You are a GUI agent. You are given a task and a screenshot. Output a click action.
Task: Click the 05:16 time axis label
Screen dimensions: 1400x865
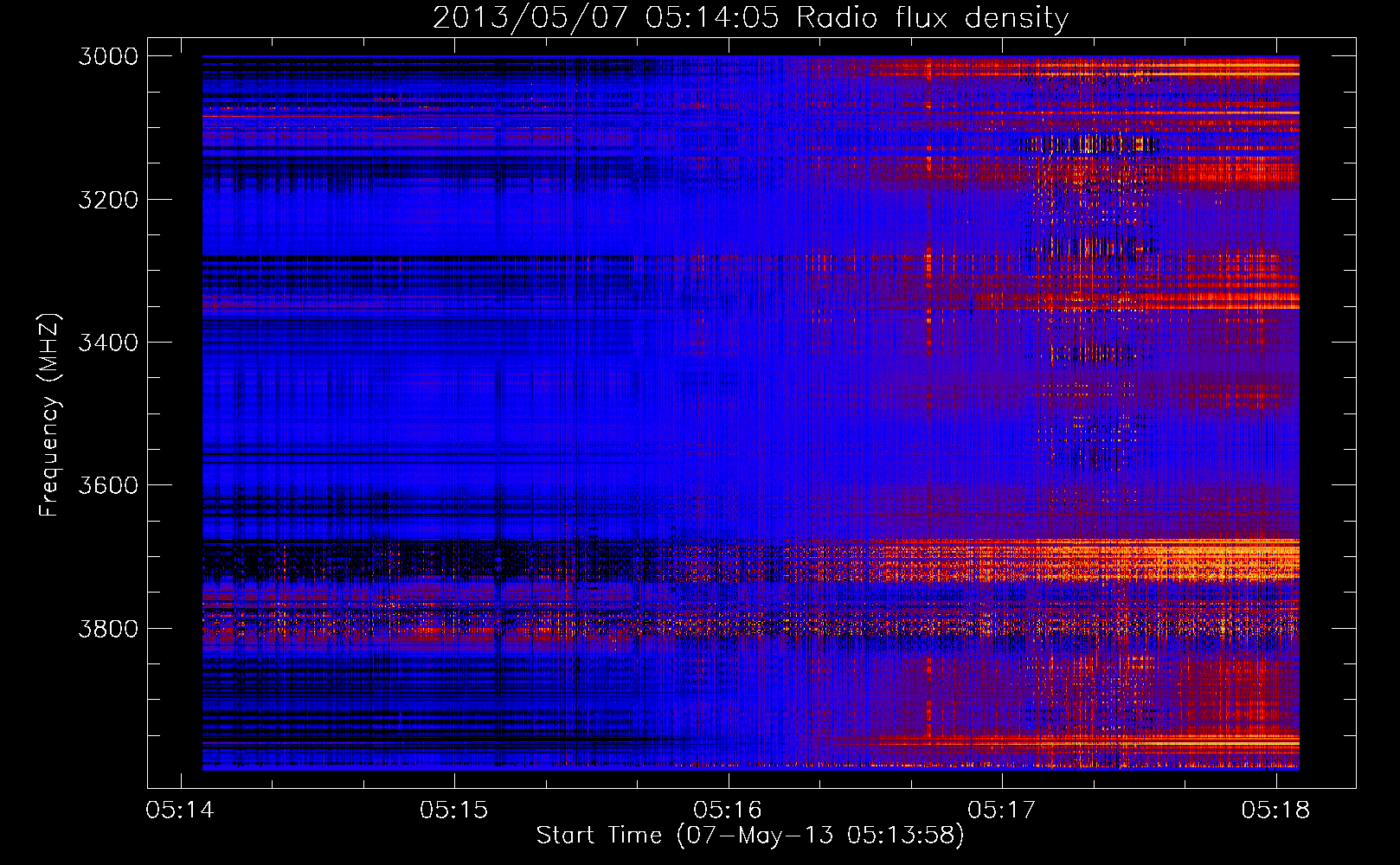tap(728, 811)
